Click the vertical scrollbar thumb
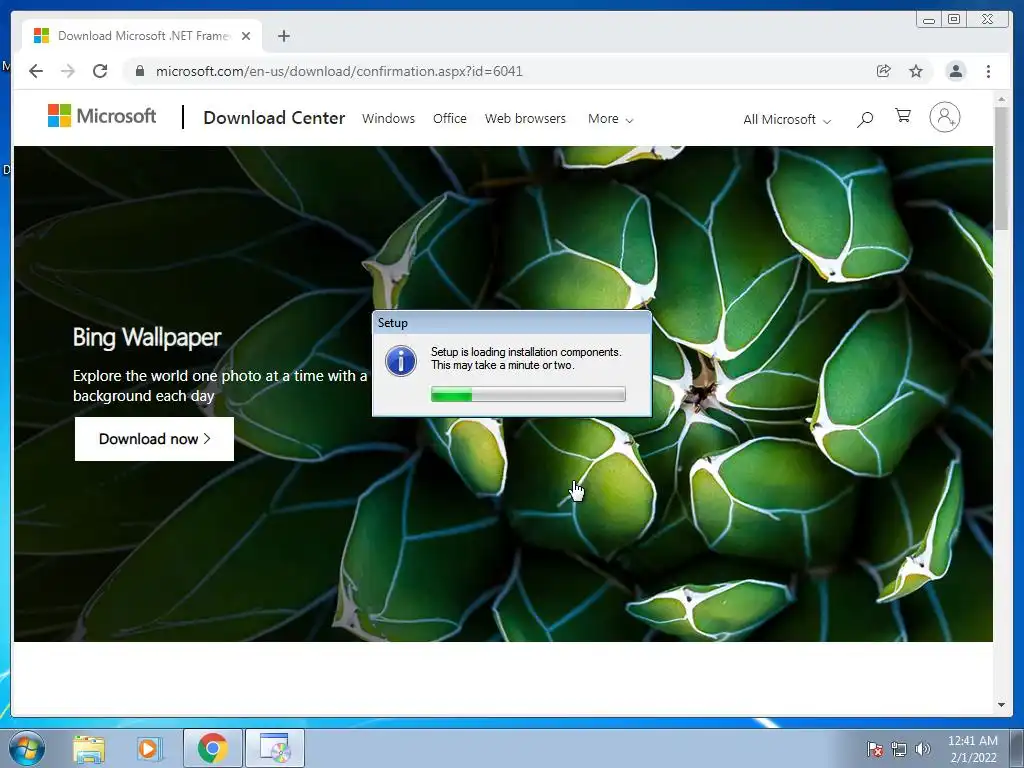1024x768 pixels. pos(1001,168)
